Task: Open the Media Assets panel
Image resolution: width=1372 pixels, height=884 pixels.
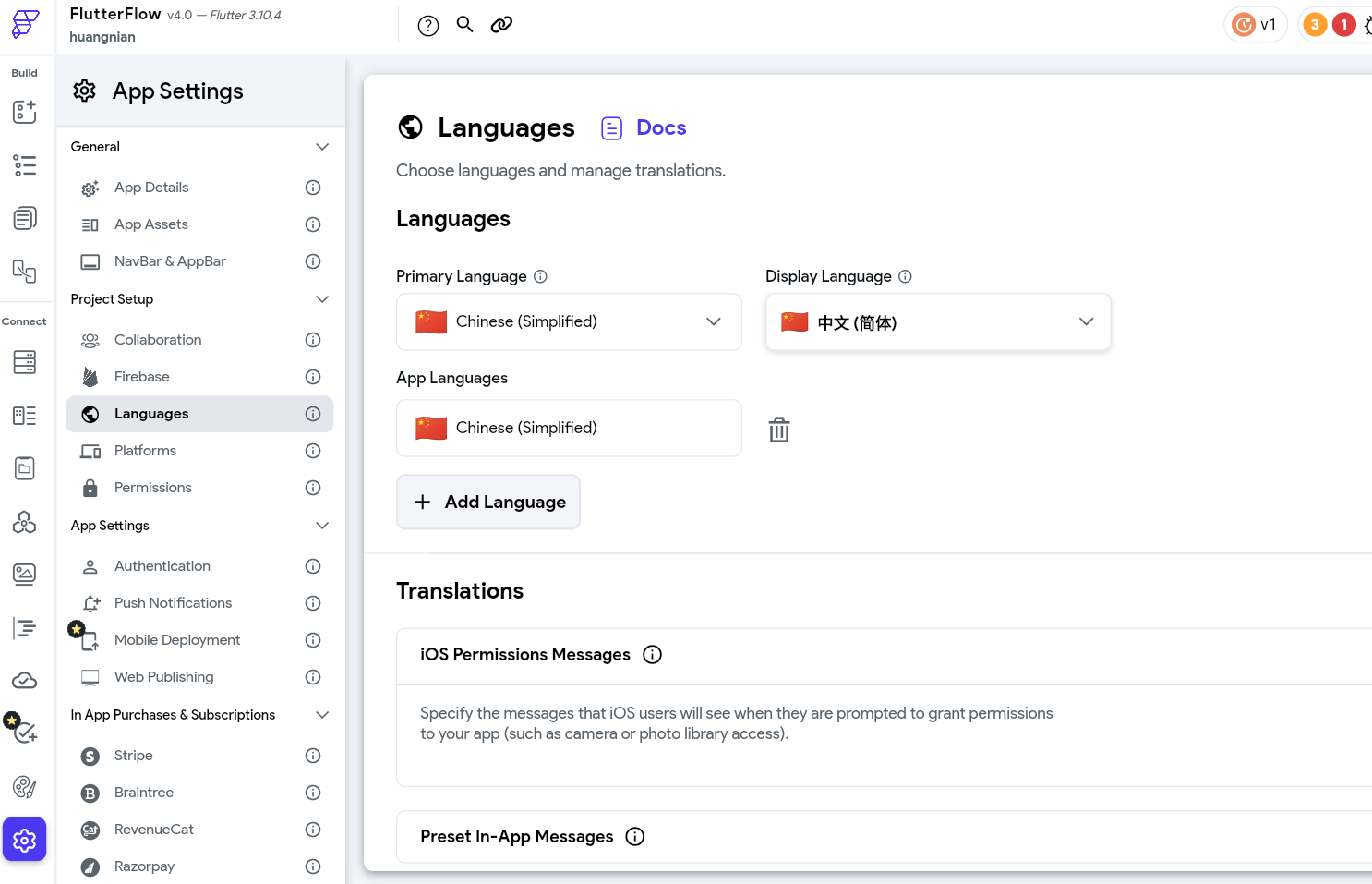Action: coord(24,574)
